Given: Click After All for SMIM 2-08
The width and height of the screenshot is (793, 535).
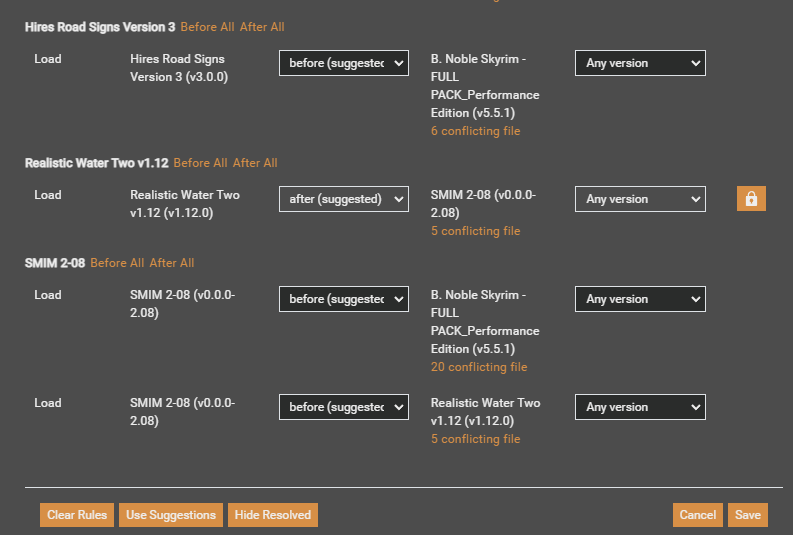Looking at the screenshot, I should click(x=172, y=263).
